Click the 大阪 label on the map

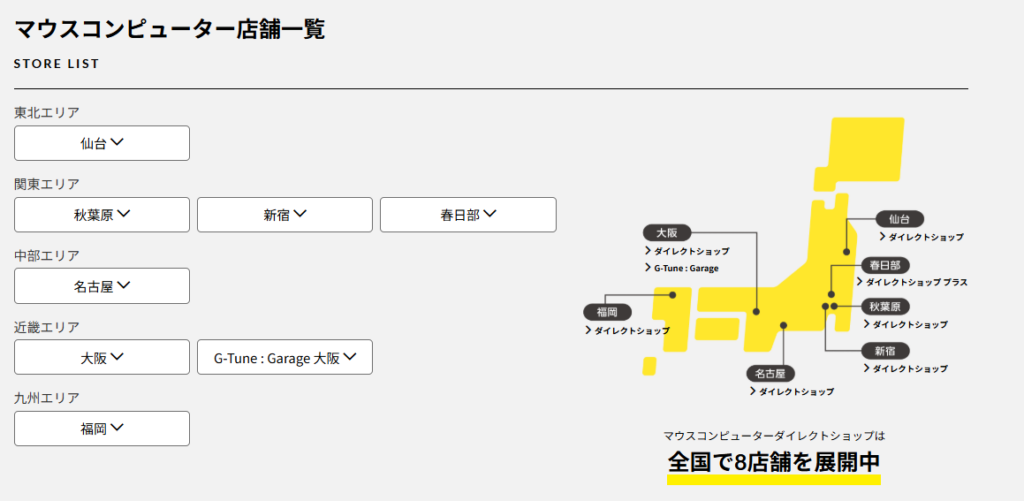coord(667,232)
